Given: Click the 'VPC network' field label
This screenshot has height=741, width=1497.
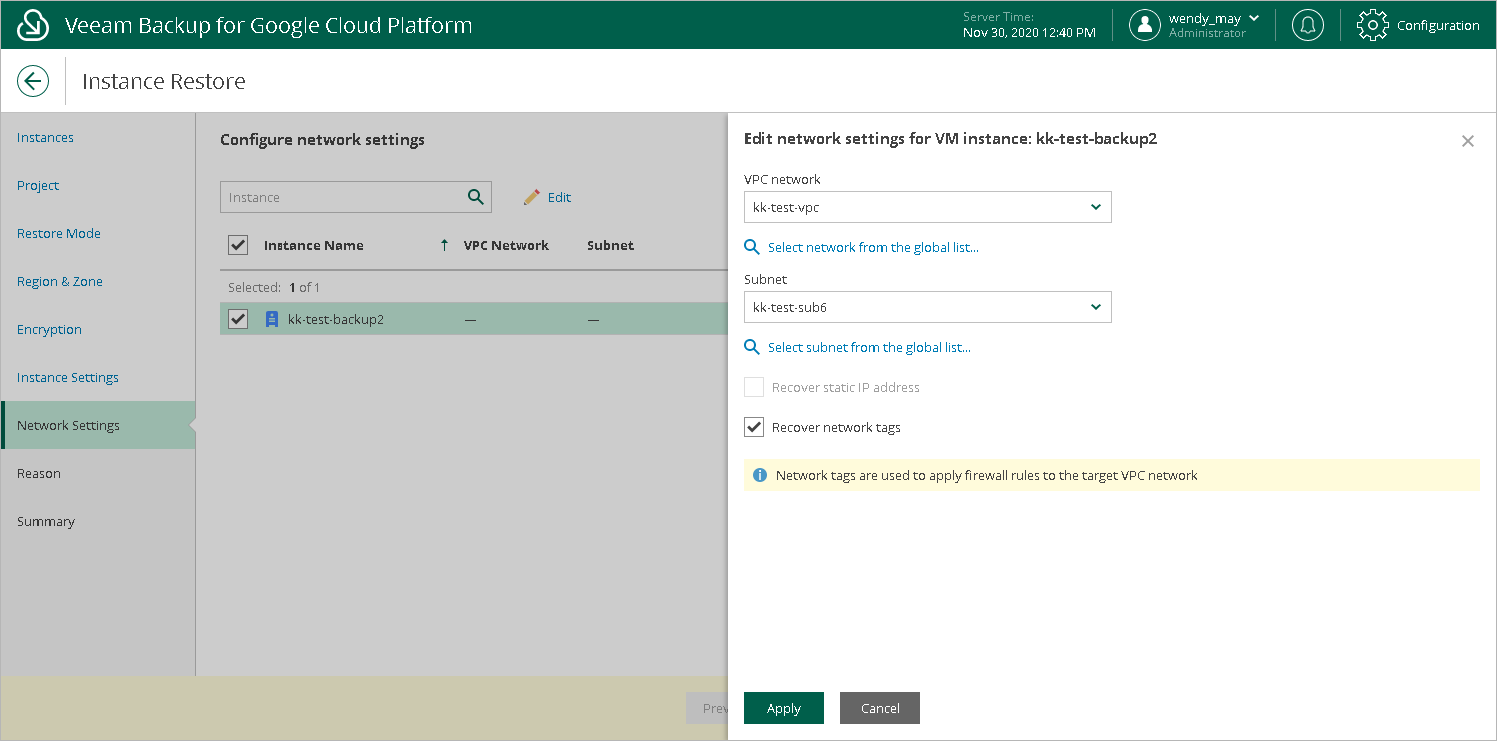Looking at the screenshot, I should coord(782,179).
